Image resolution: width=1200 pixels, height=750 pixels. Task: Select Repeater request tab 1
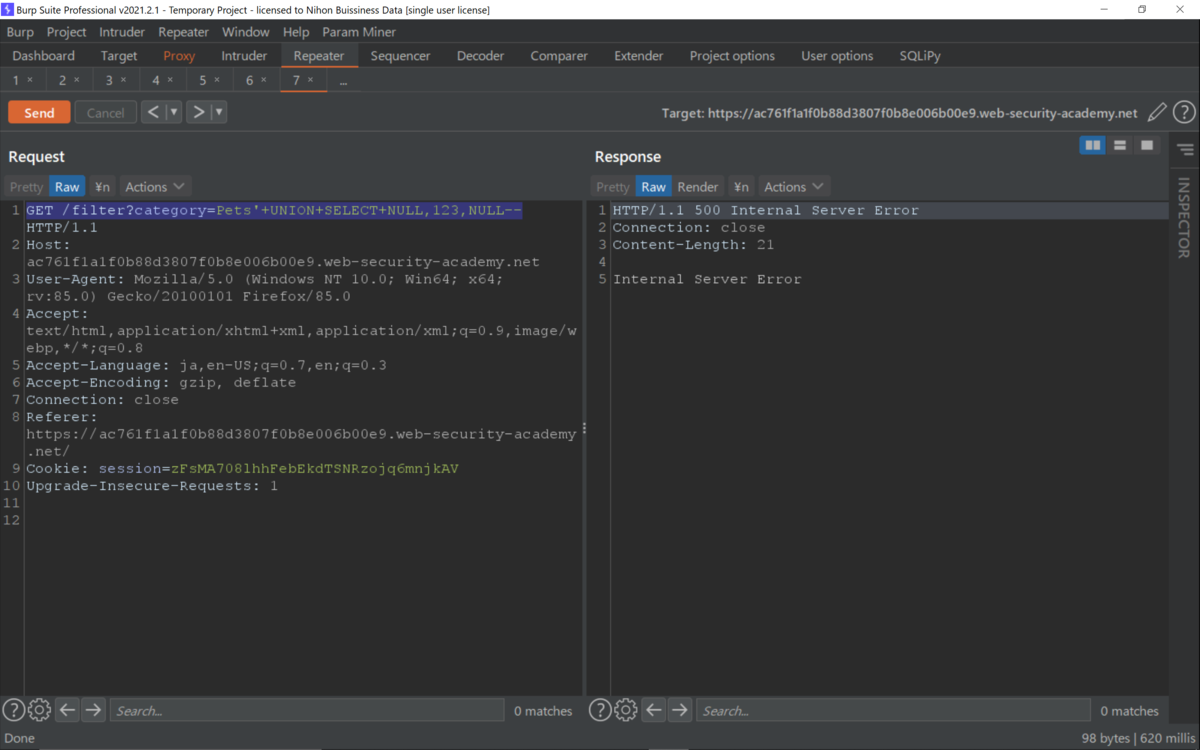pos(16,80)
